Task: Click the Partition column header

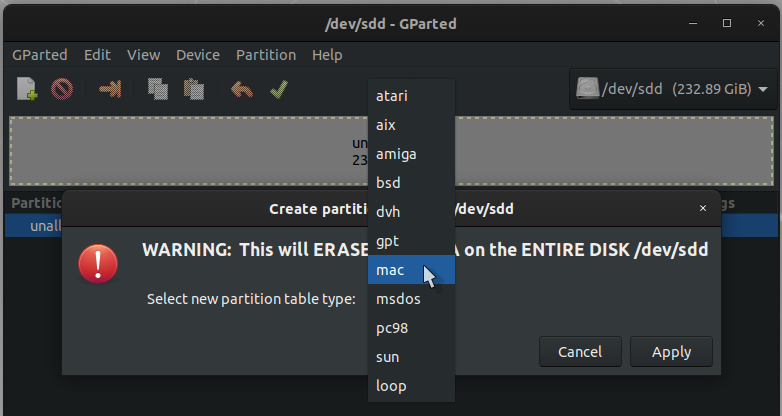Action: click(36, 203)
